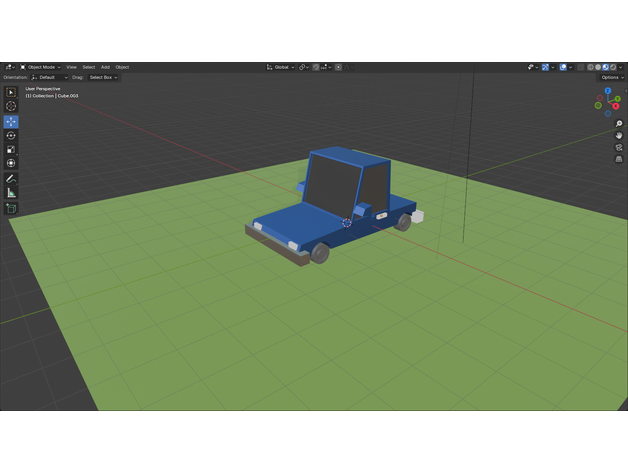Open the Drag Select Box dropdown
The height and width of the screenshot is (472, 628).
tap(103, 77)
